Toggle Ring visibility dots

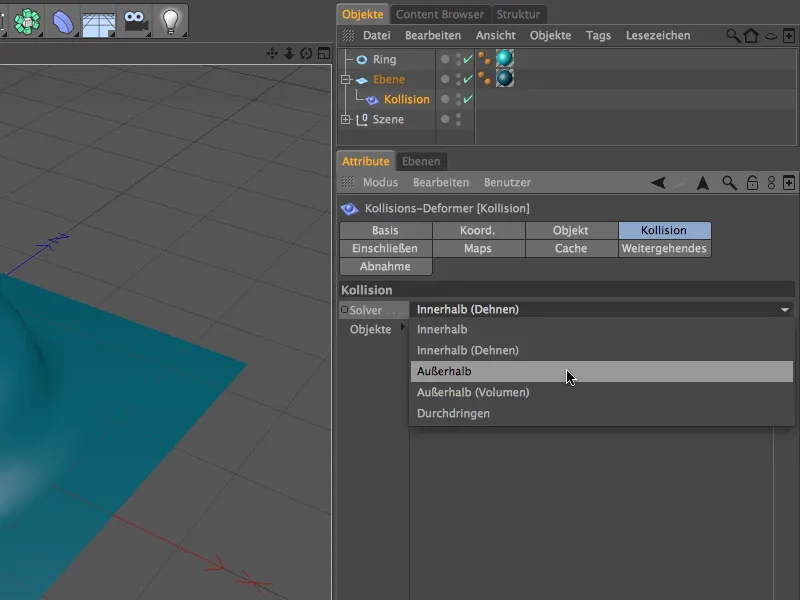coord(458,59)
